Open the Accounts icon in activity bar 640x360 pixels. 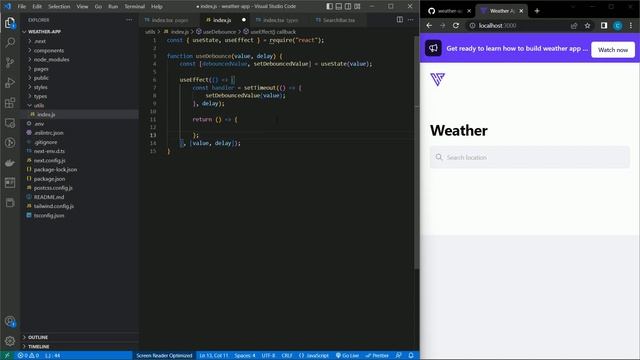point(10,322)
